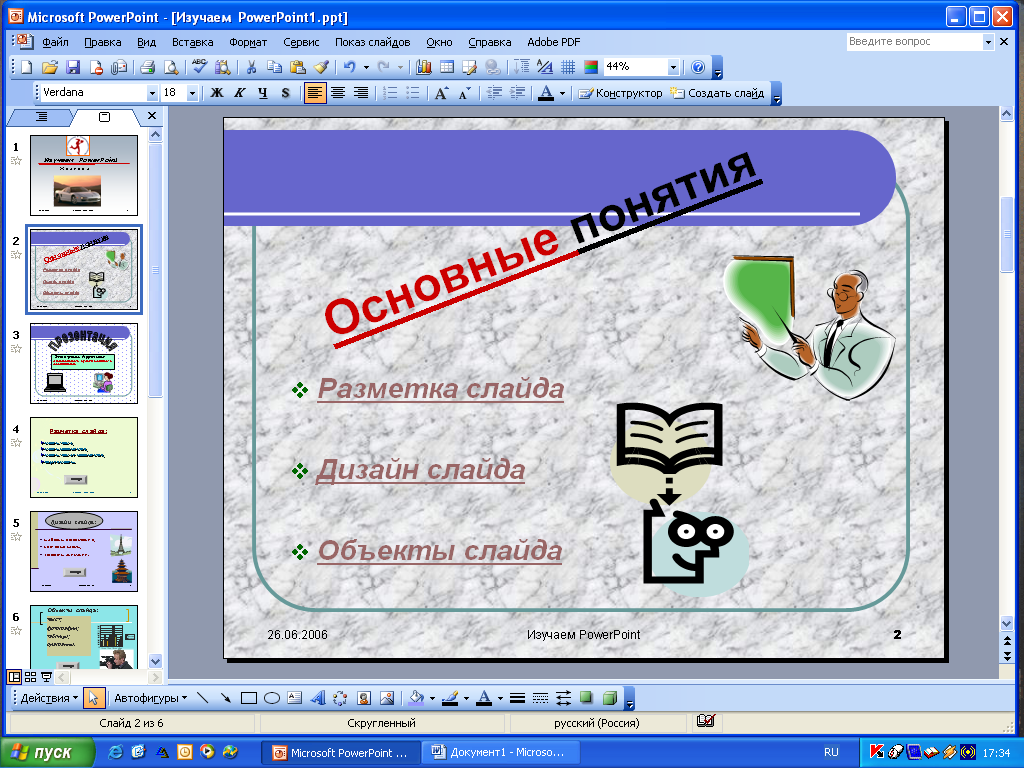Select the Oval shape tool
The width and height of the screenshot is (1024, 768).
tap(272, 698)
